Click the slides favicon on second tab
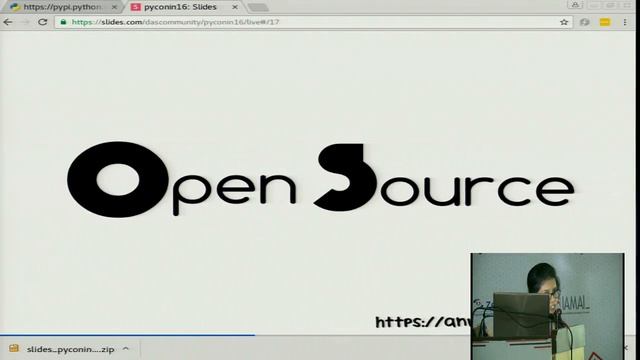 [x=136, y=7]
